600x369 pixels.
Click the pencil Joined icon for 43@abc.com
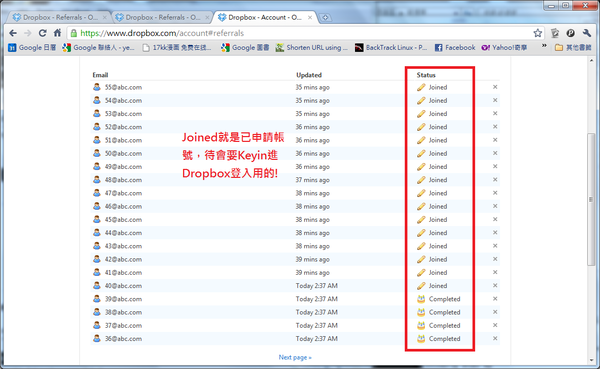tap(421, 246)
